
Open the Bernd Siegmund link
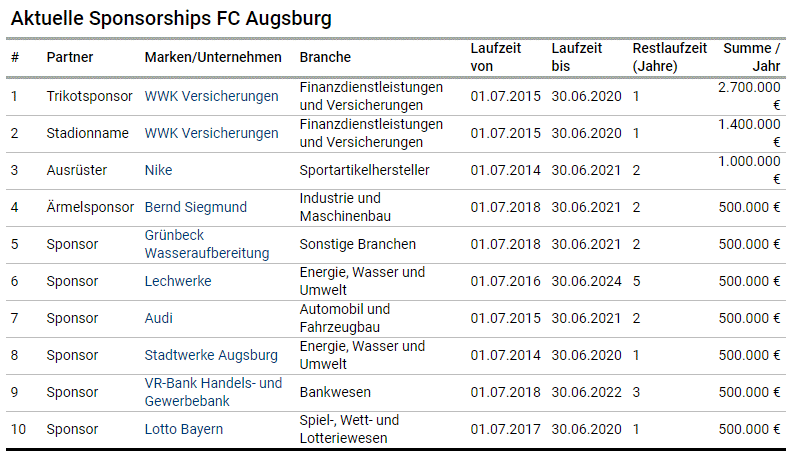(x=195, y=207)
